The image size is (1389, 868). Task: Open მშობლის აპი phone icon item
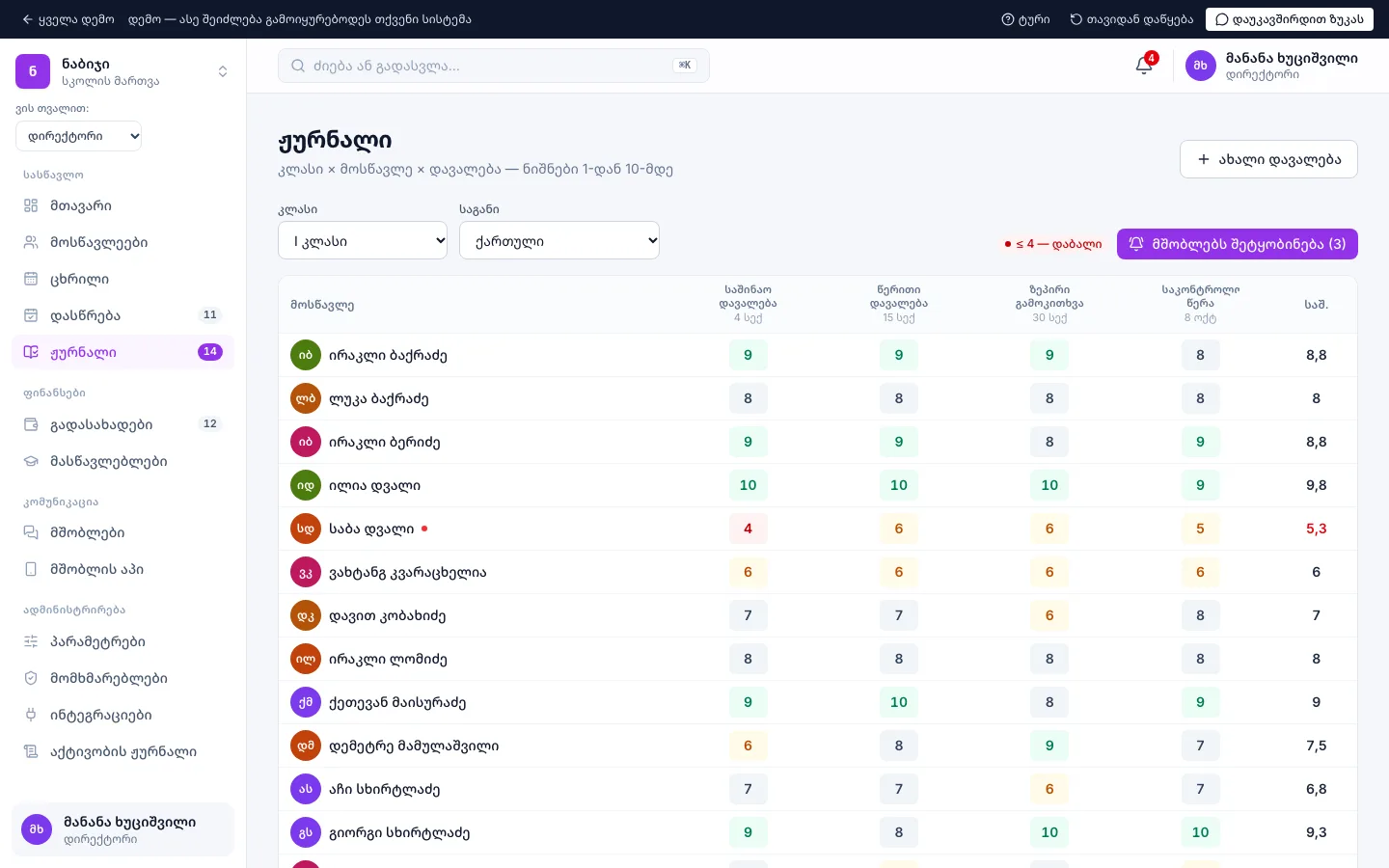pyautogui.click(x=123, y=569)
